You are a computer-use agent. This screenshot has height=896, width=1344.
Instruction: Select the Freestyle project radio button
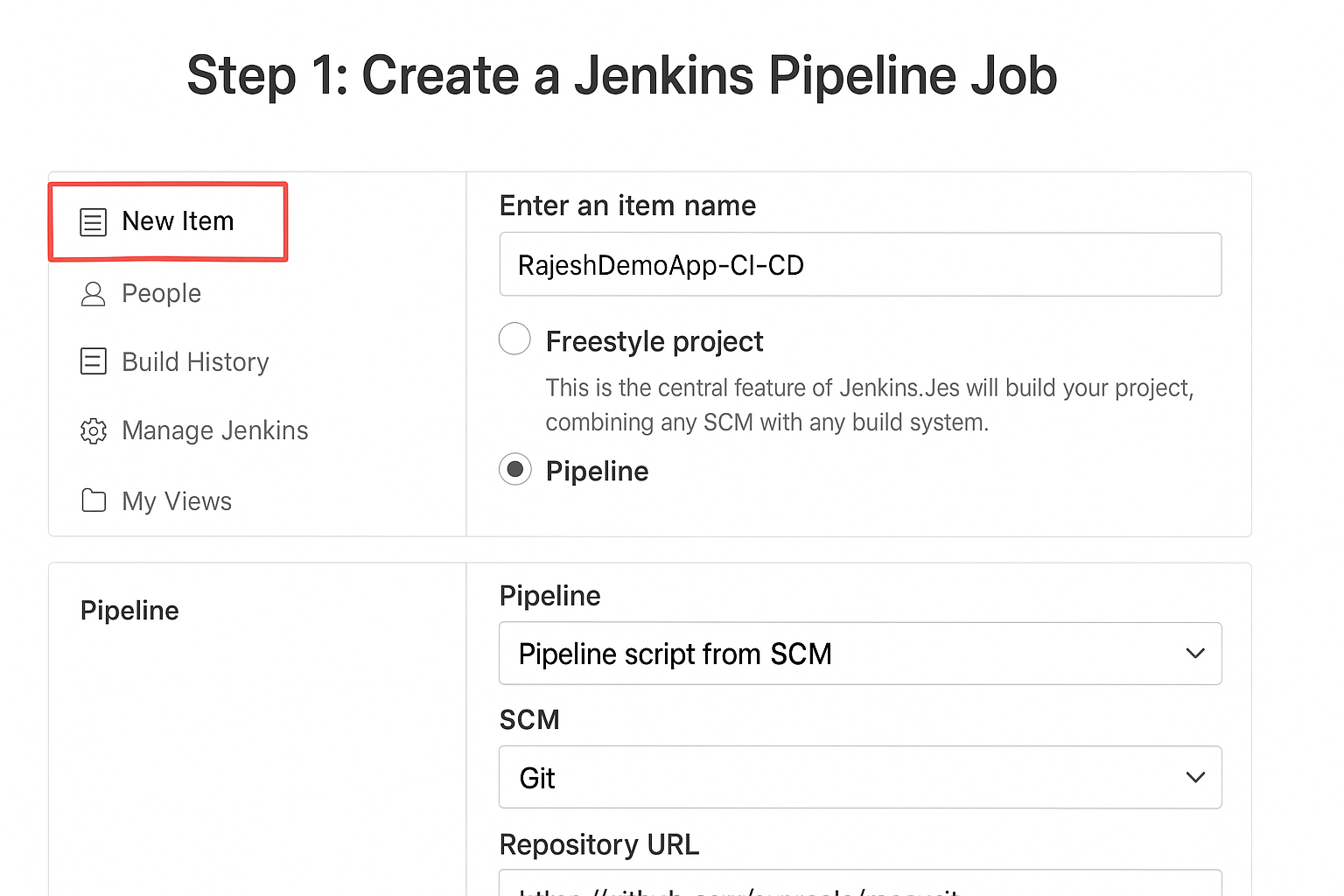514,339
